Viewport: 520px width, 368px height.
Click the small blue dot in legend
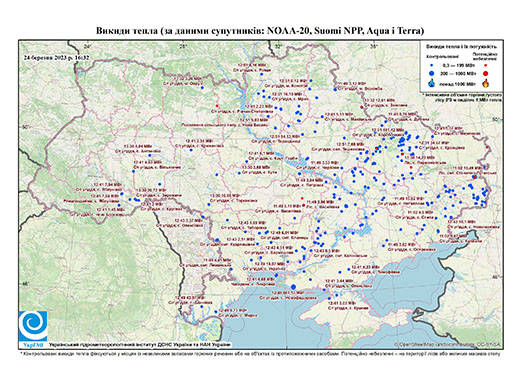point(432,65)
